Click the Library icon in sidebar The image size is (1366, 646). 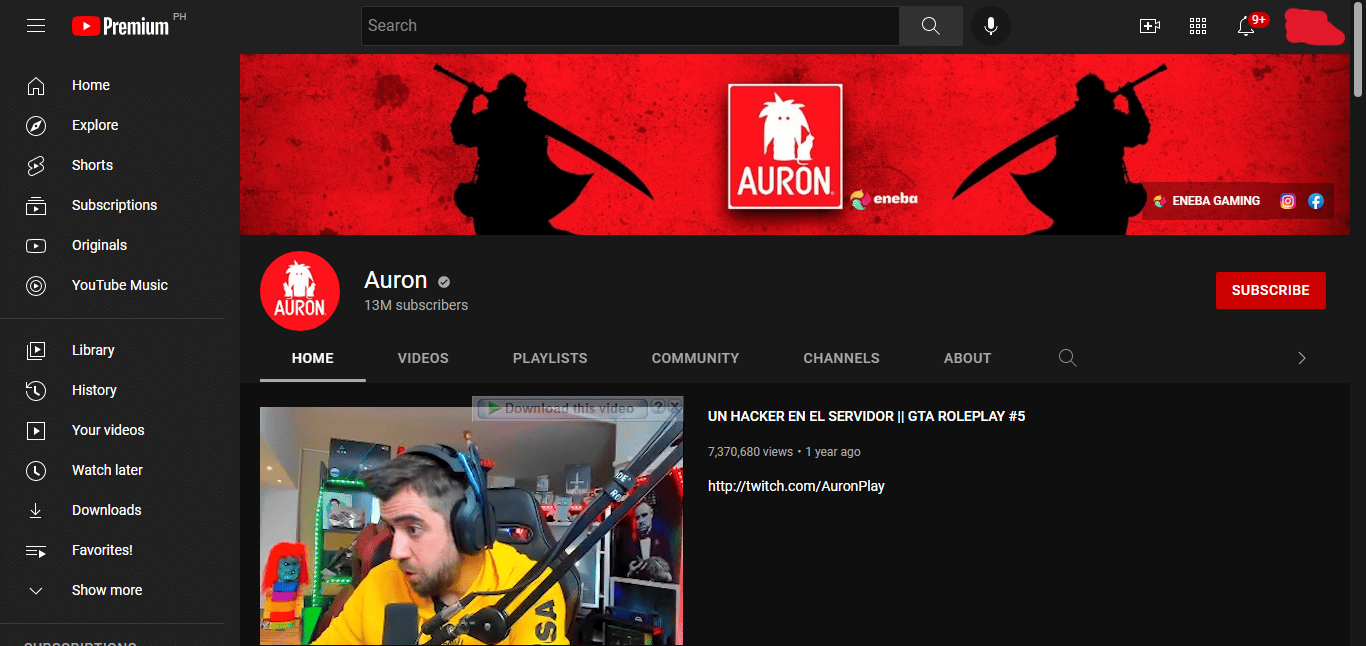[x=36, y=351]
